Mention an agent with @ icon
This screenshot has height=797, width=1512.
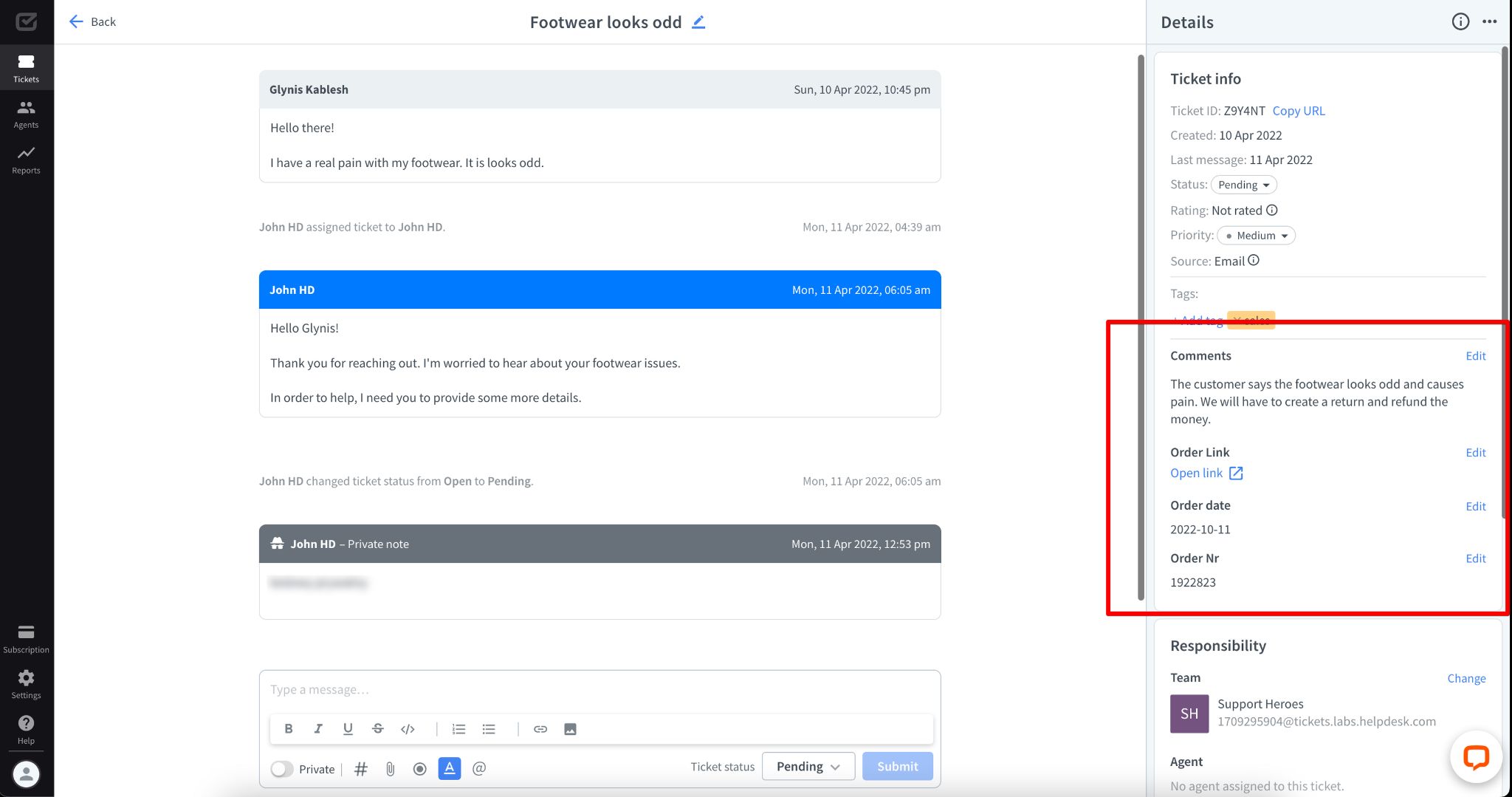coord(479,769)
